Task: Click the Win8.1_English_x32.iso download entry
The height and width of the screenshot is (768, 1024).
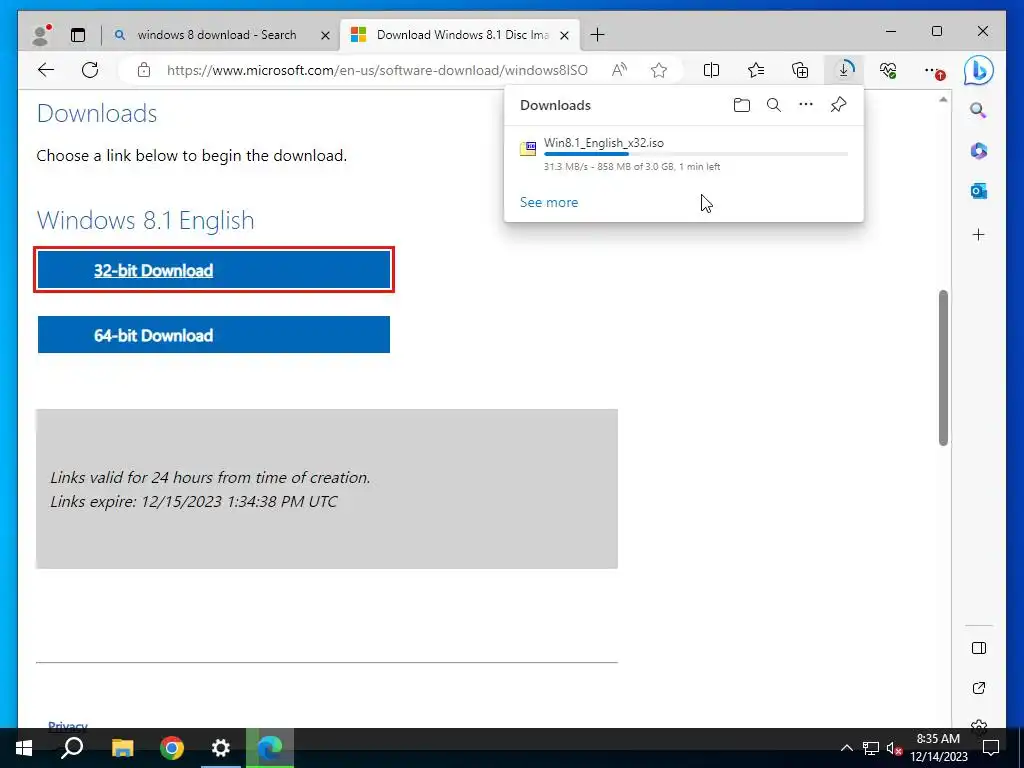Action: (684, 154)
